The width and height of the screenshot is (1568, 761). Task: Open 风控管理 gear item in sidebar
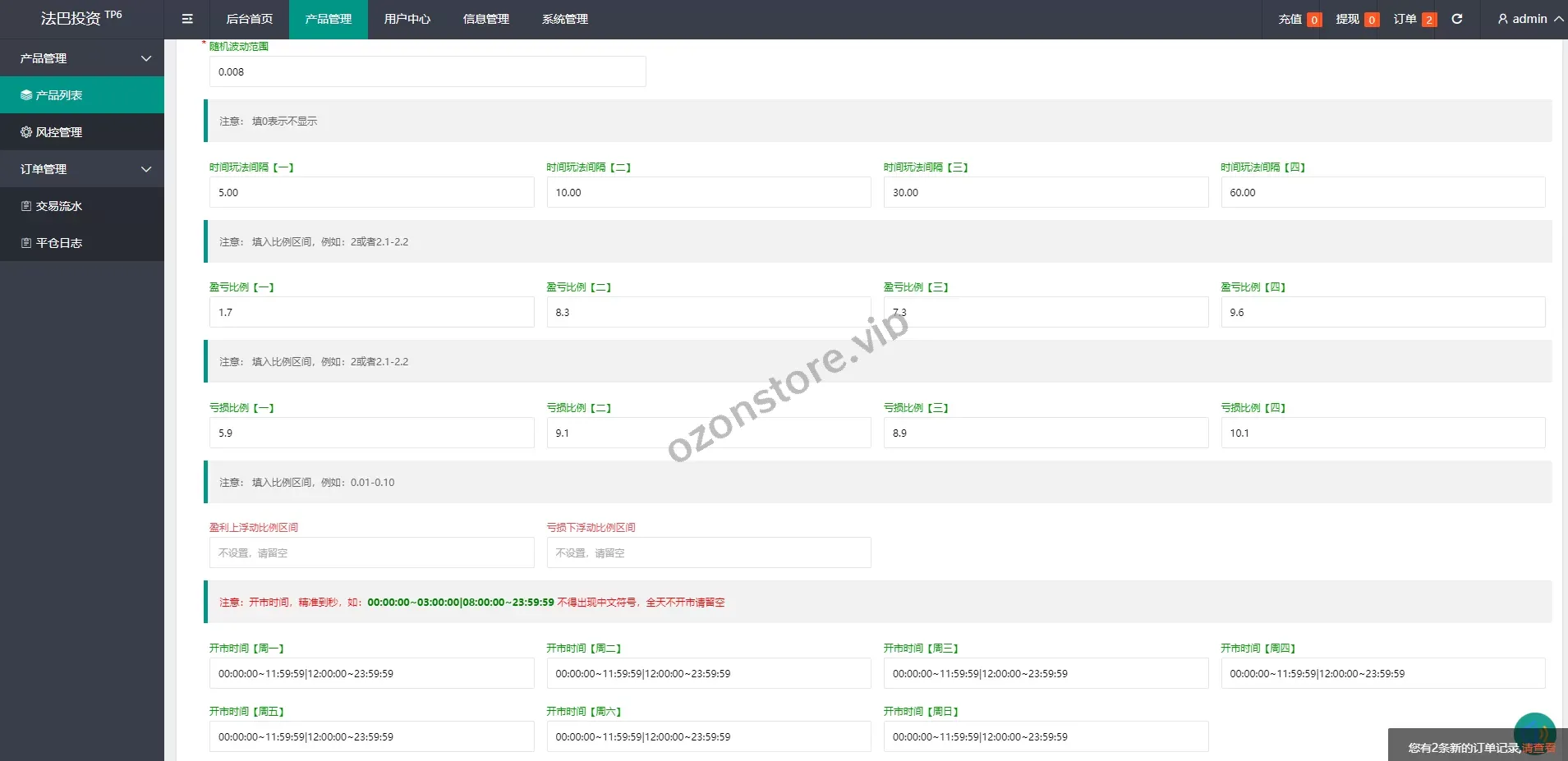pos(82,132)
